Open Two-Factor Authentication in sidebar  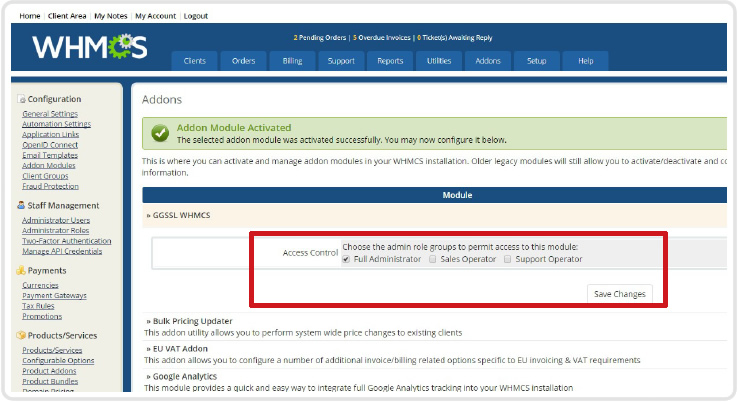coord(67,241)
